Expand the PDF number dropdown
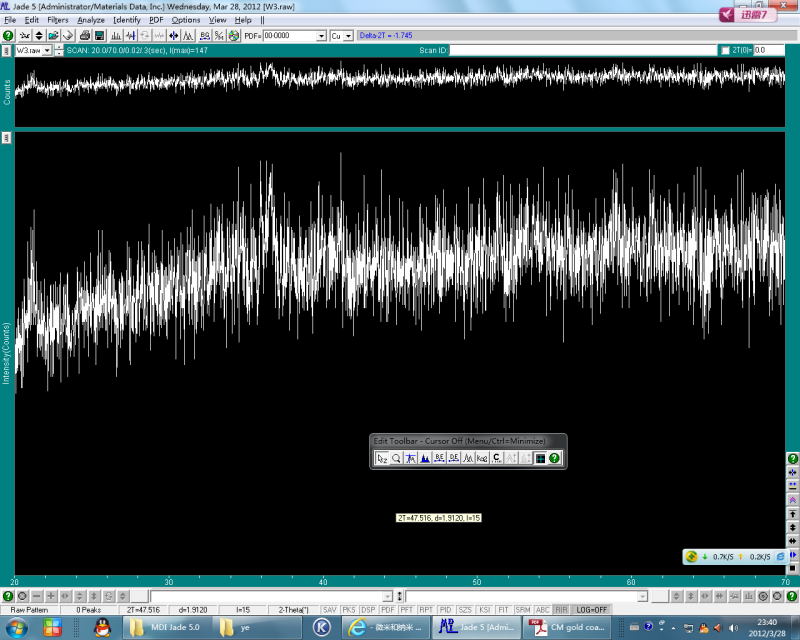This screenshot has height=640, width=800. coord(321,36)
